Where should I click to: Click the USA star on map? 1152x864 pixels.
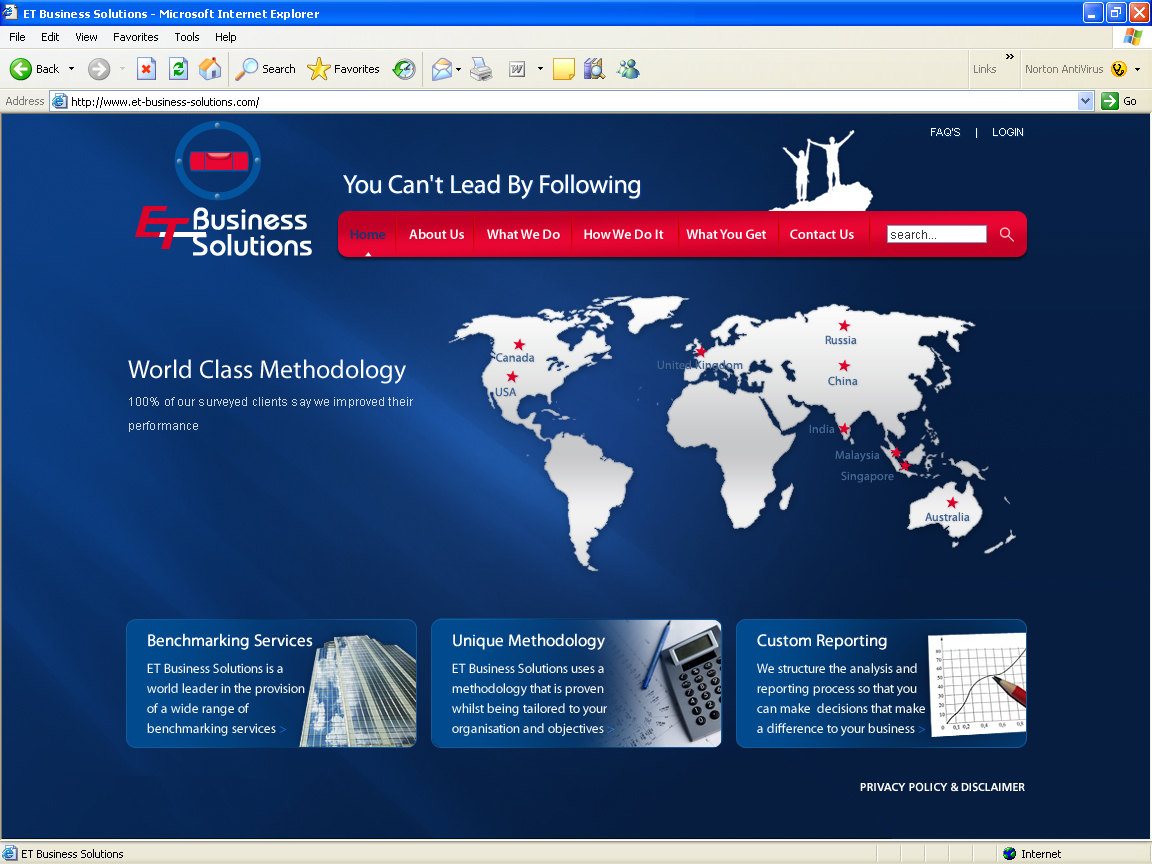click(512, 377)
